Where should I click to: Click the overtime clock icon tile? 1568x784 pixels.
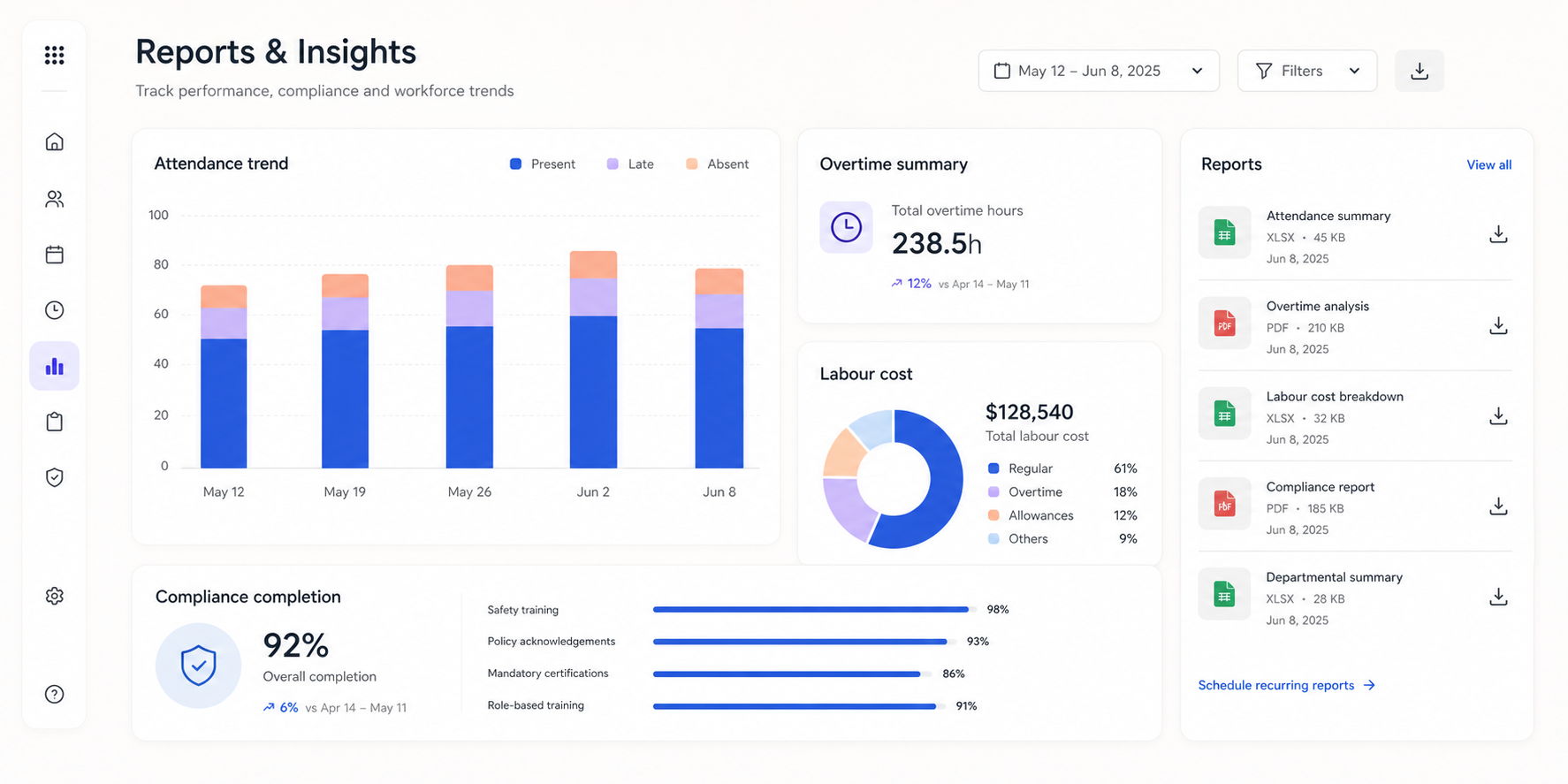tap(846, 227)
